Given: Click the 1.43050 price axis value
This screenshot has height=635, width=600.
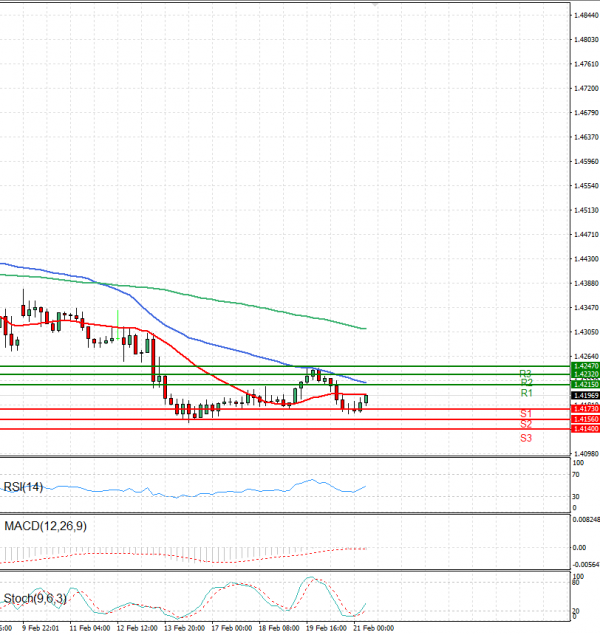Looking at the screenshot, I should point(586,332).
